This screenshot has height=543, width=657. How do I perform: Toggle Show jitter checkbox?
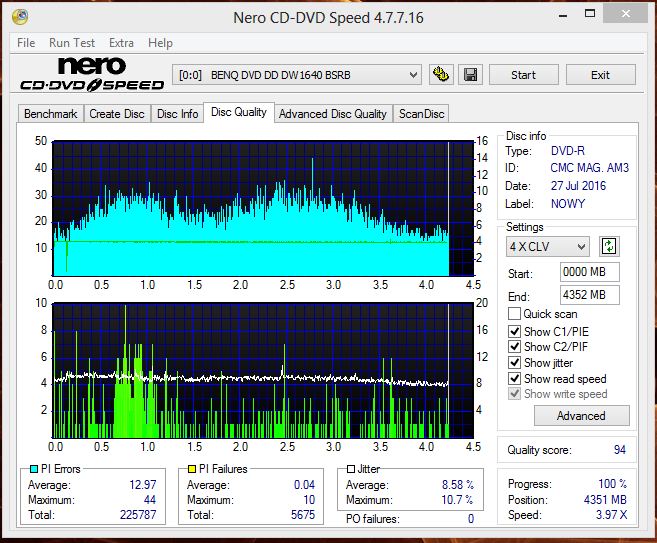click(514, 362)
